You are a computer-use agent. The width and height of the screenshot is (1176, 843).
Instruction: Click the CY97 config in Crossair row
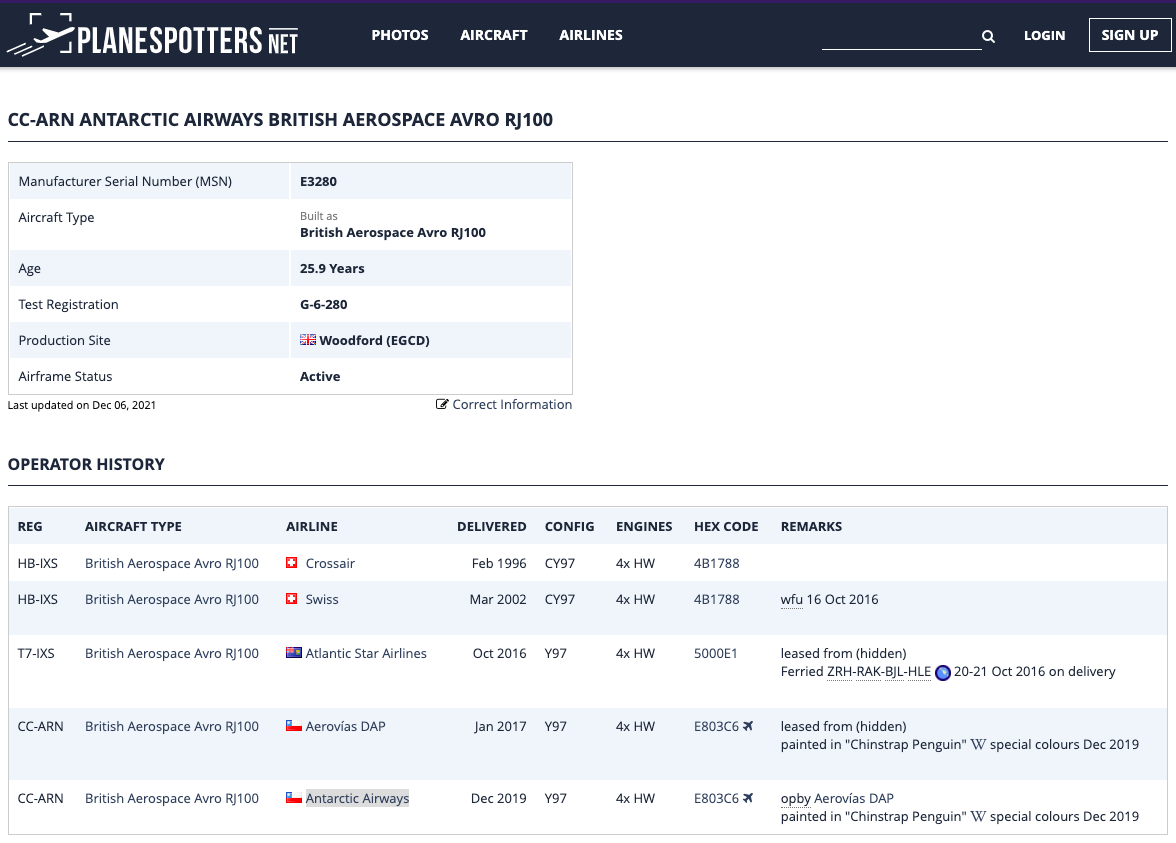tap(560, 563)
